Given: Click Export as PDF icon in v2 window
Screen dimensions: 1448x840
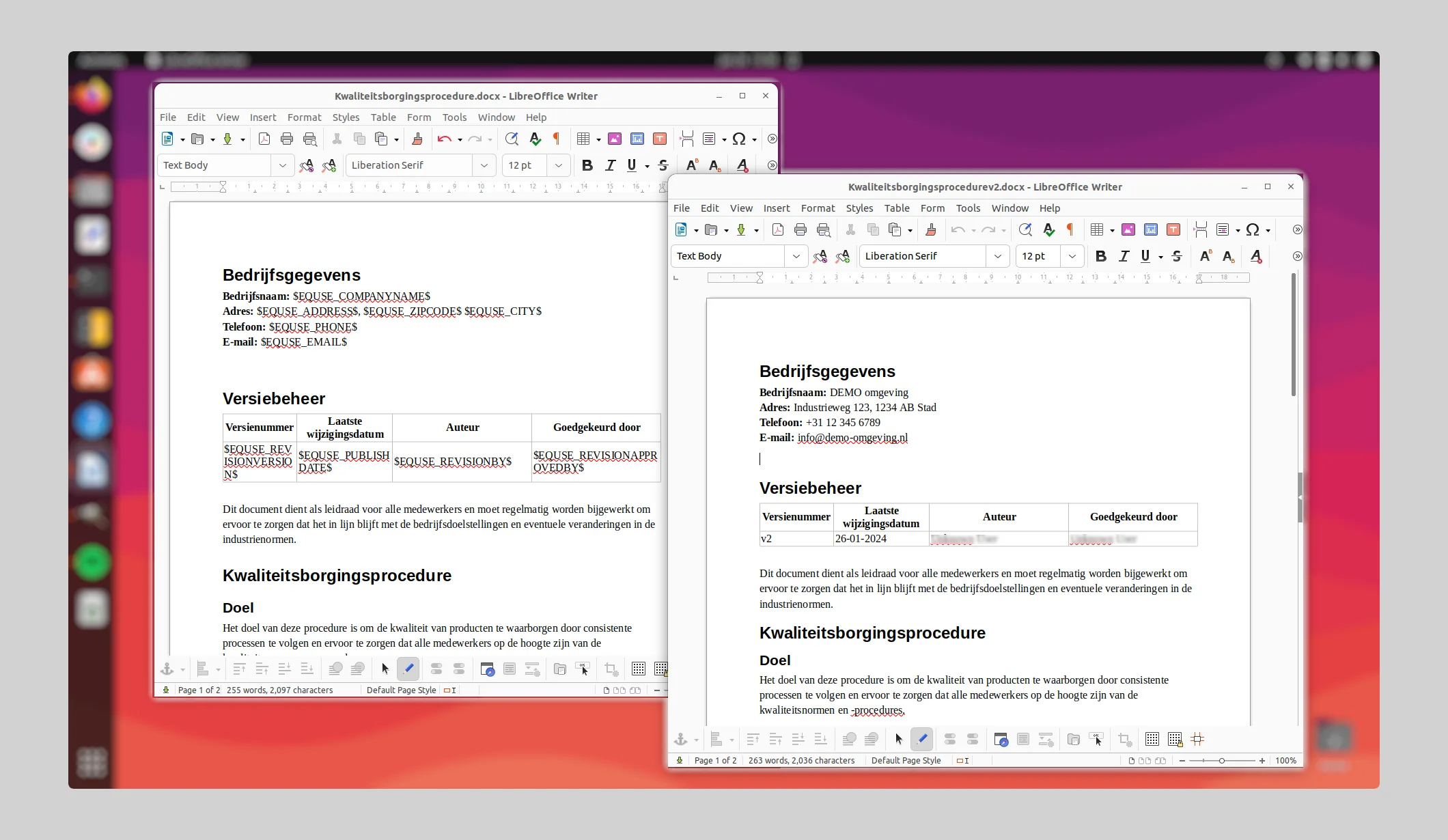Looking at the screenshot, I should click(777, 230).
